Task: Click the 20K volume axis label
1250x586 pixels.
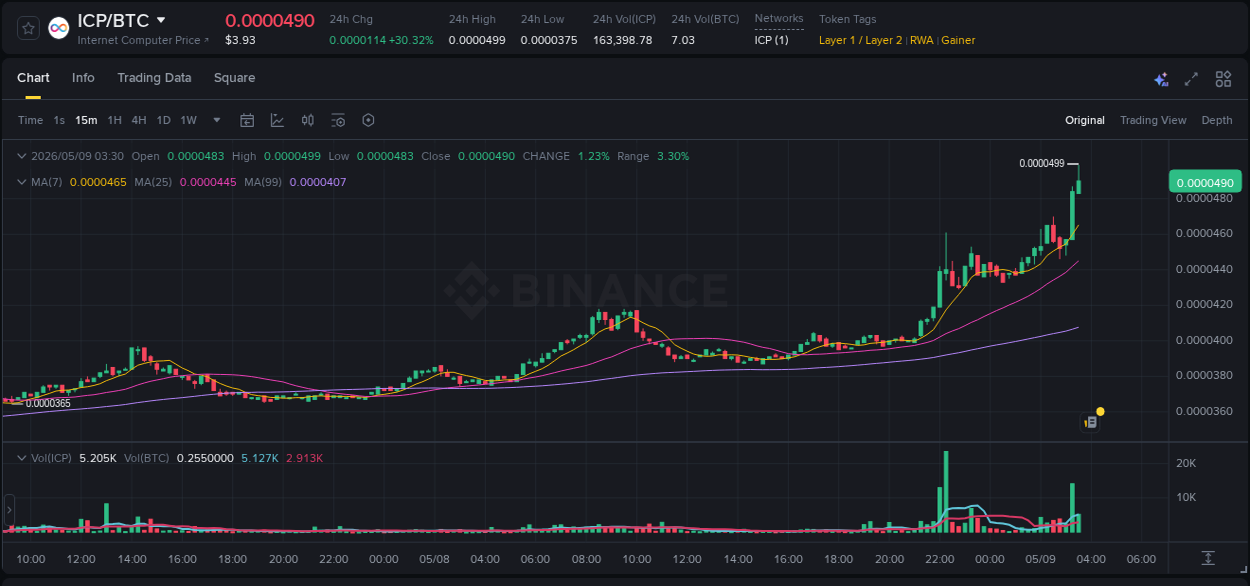Action: [1186, 463]
